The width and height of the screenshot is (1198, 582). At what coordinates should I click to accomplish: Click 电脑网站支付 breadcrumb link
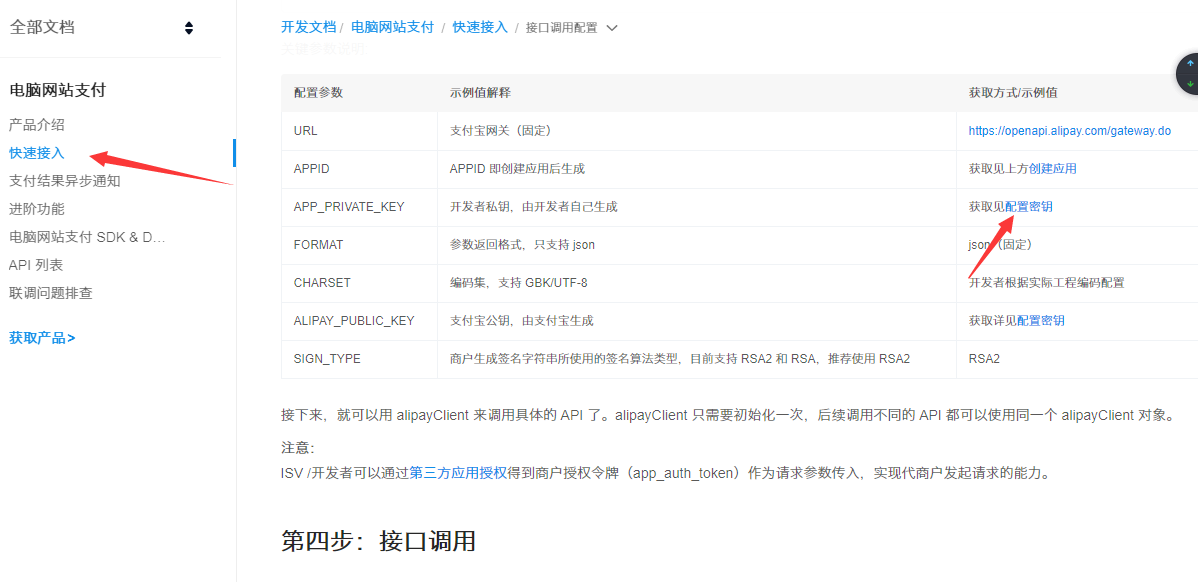point(392,27)
